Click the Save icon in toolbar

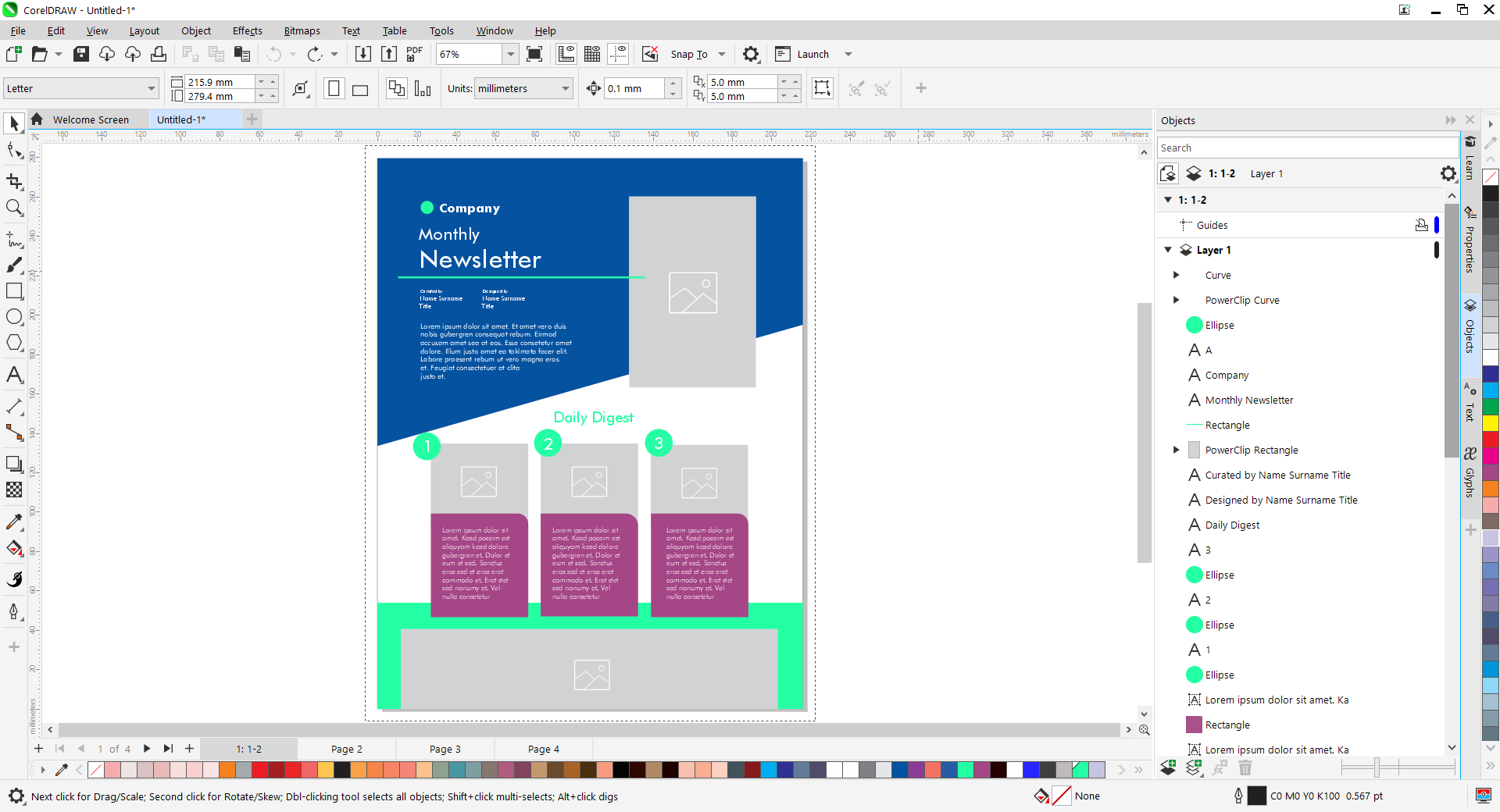point(81,54)
